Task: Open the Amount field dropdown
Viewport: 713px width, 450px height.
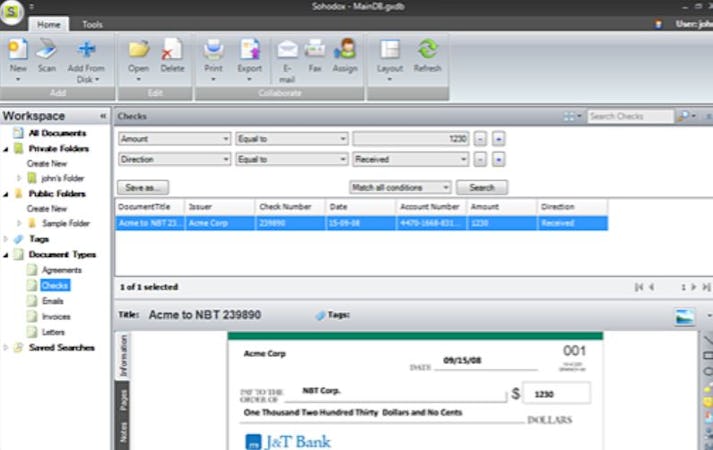Action: coord(226,139)
